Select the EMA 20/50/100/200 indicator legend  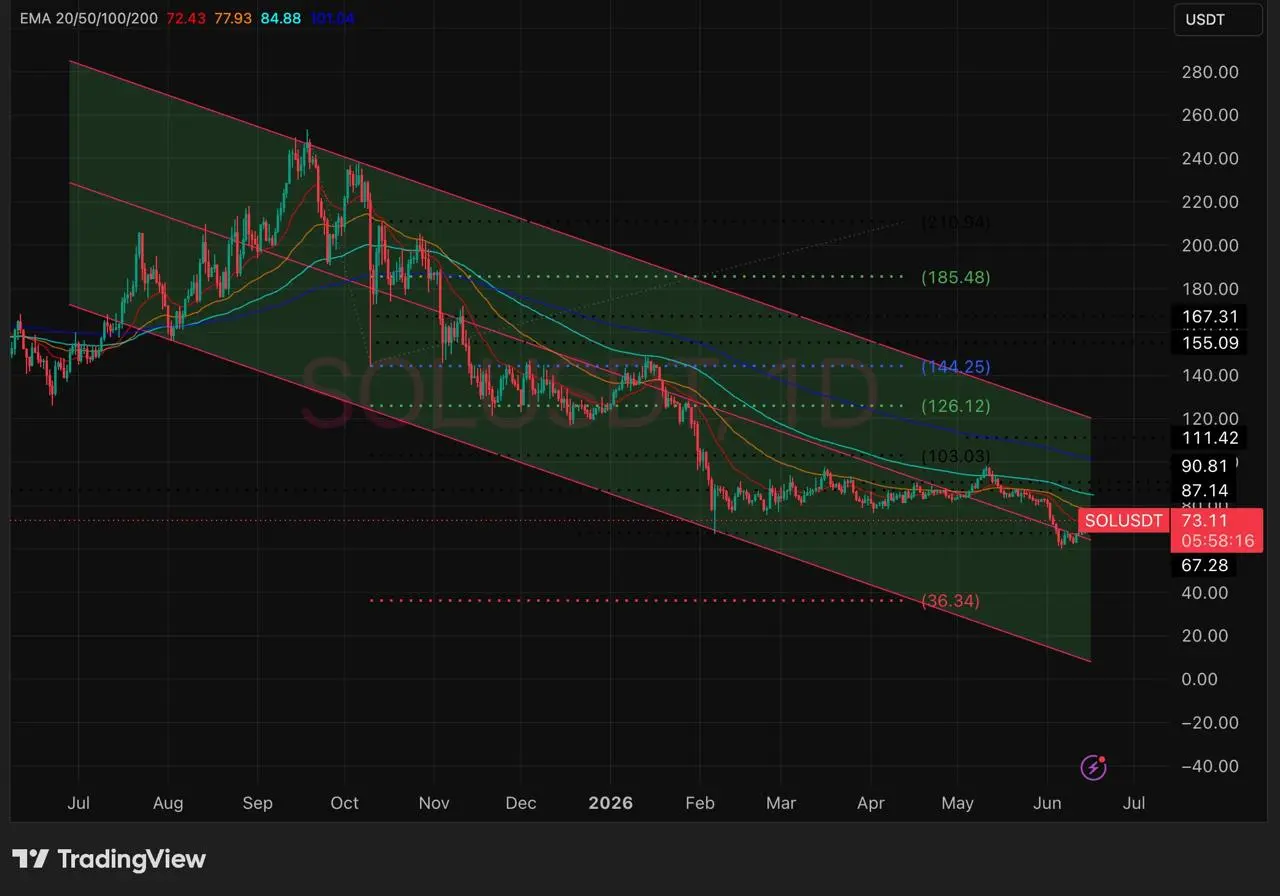coord(89,18)
